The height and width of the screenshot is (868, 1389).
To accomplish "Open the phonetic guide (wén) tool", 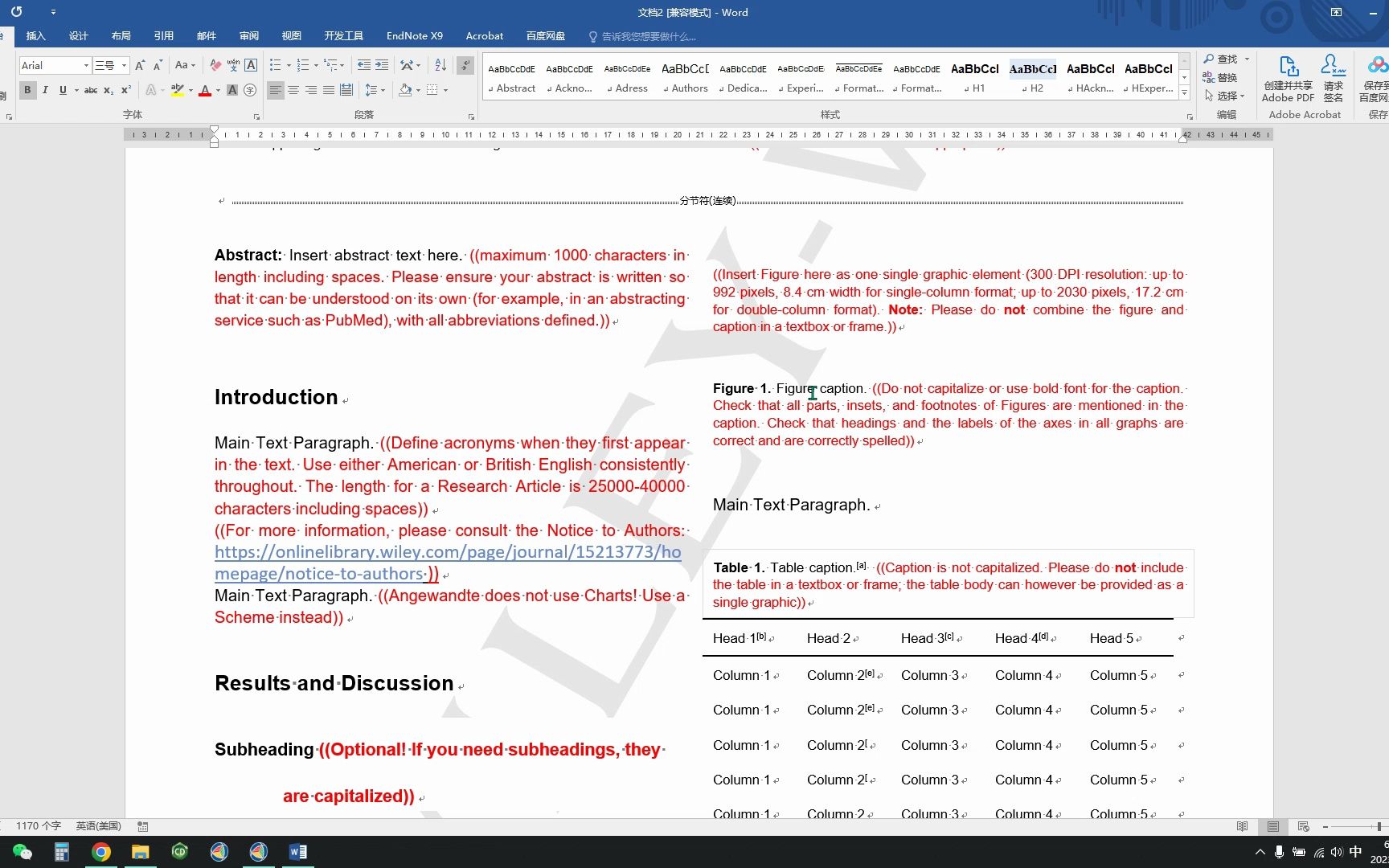I will (233, 65).
